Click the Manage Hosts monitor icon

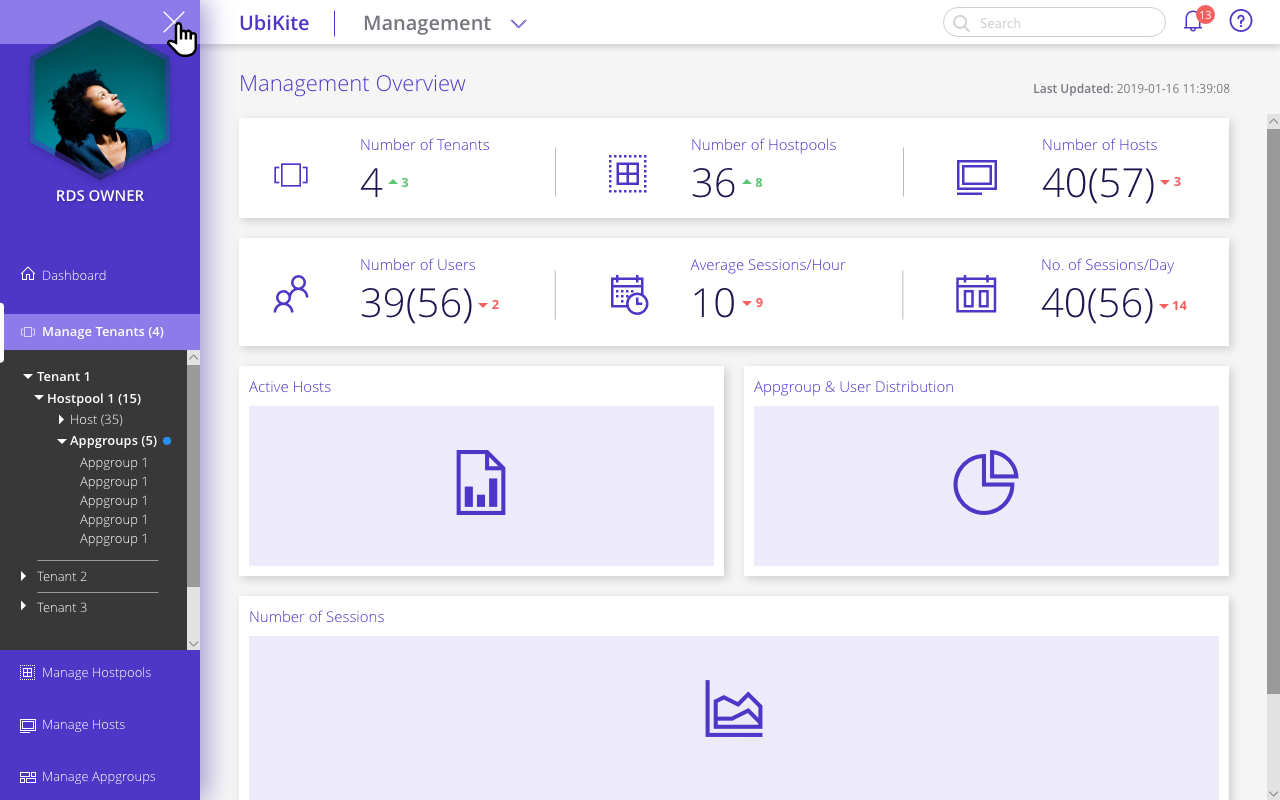[x=28, y=725]
